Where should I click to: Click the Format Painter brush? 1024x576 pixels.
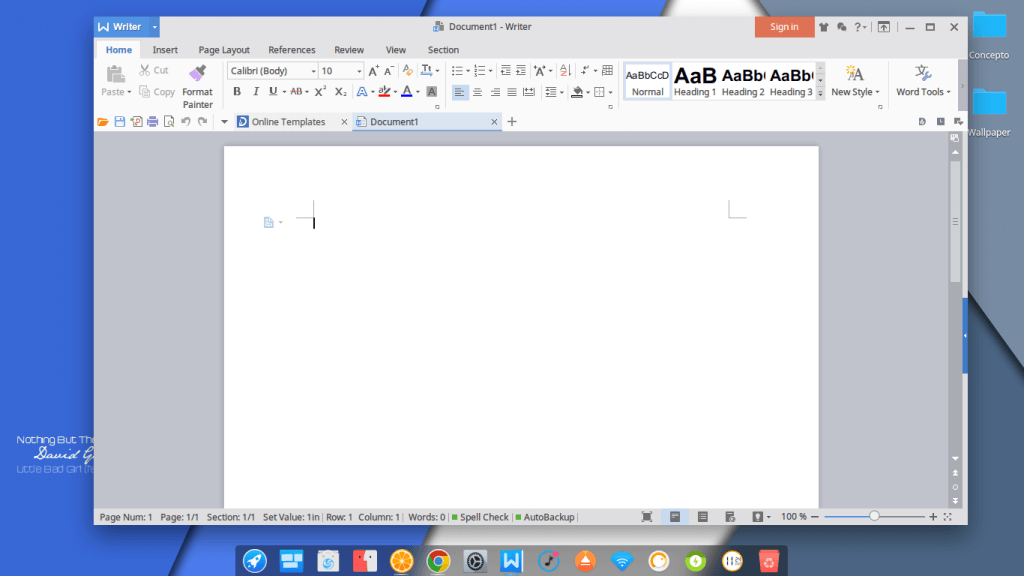(197, 72)
